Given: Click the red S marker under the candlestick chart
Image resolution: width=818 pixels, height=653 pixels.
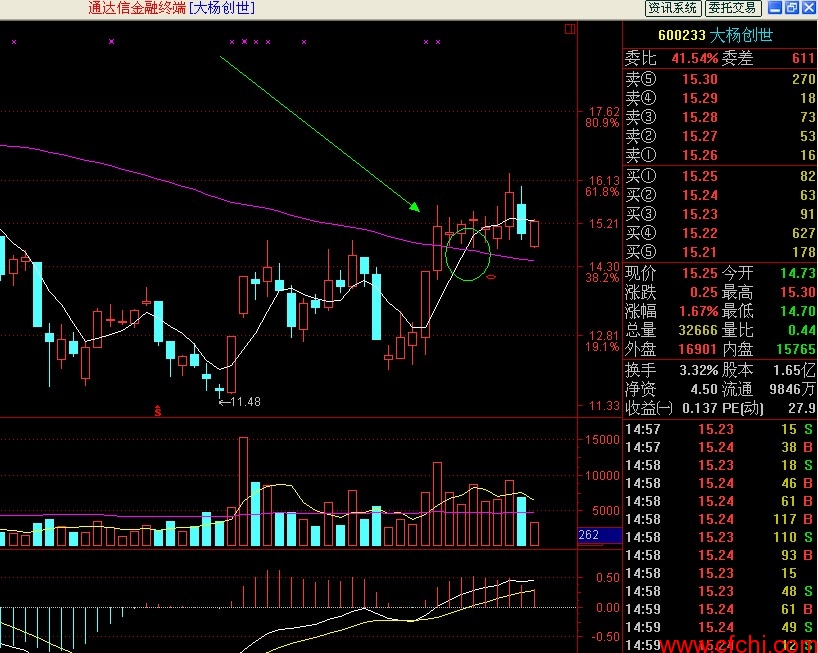Looking at the screenshot, I should coord(158,411).
